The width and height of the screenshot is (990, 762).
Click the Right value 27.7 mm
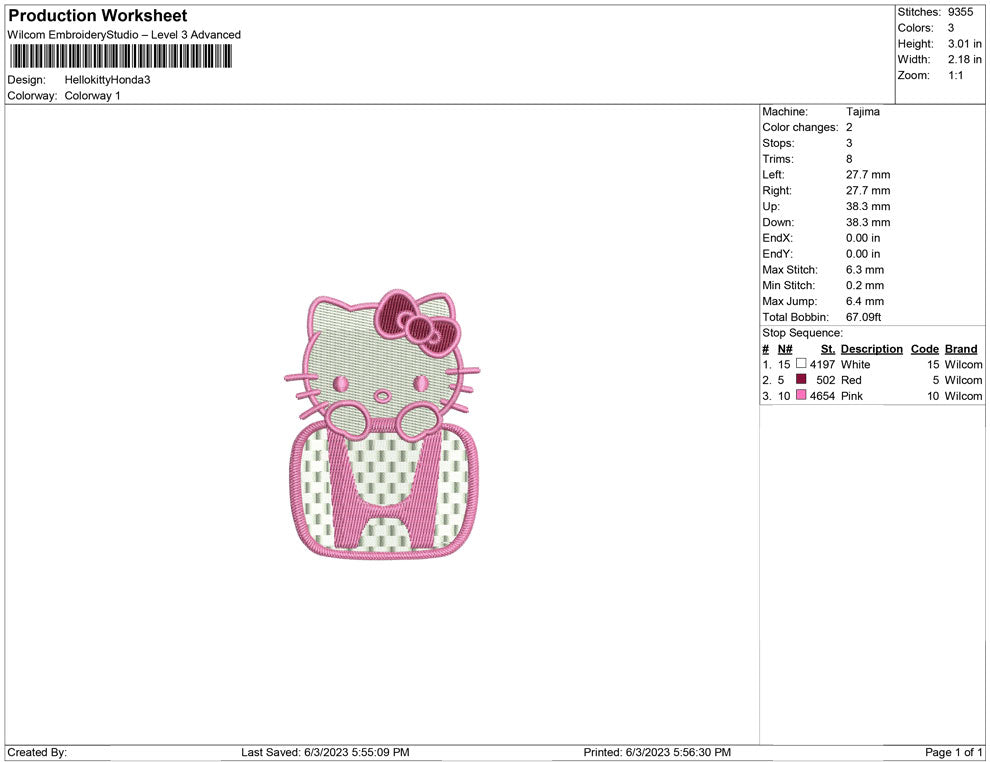pos(868,191)
